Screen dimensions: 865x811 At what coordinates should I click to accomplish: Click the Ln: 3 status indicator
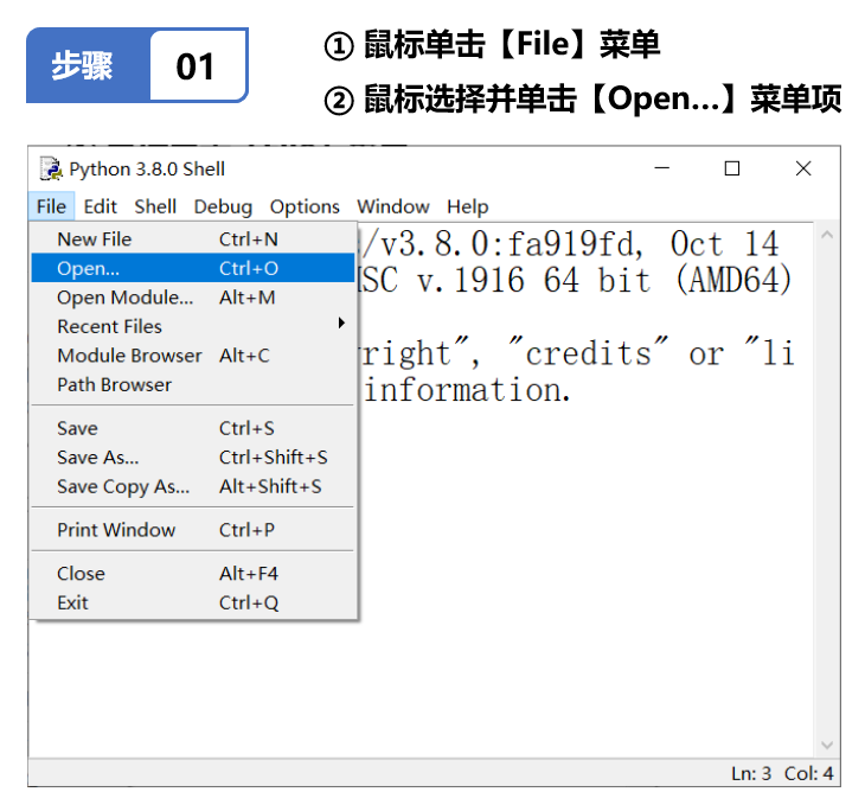tap(751, 773)
